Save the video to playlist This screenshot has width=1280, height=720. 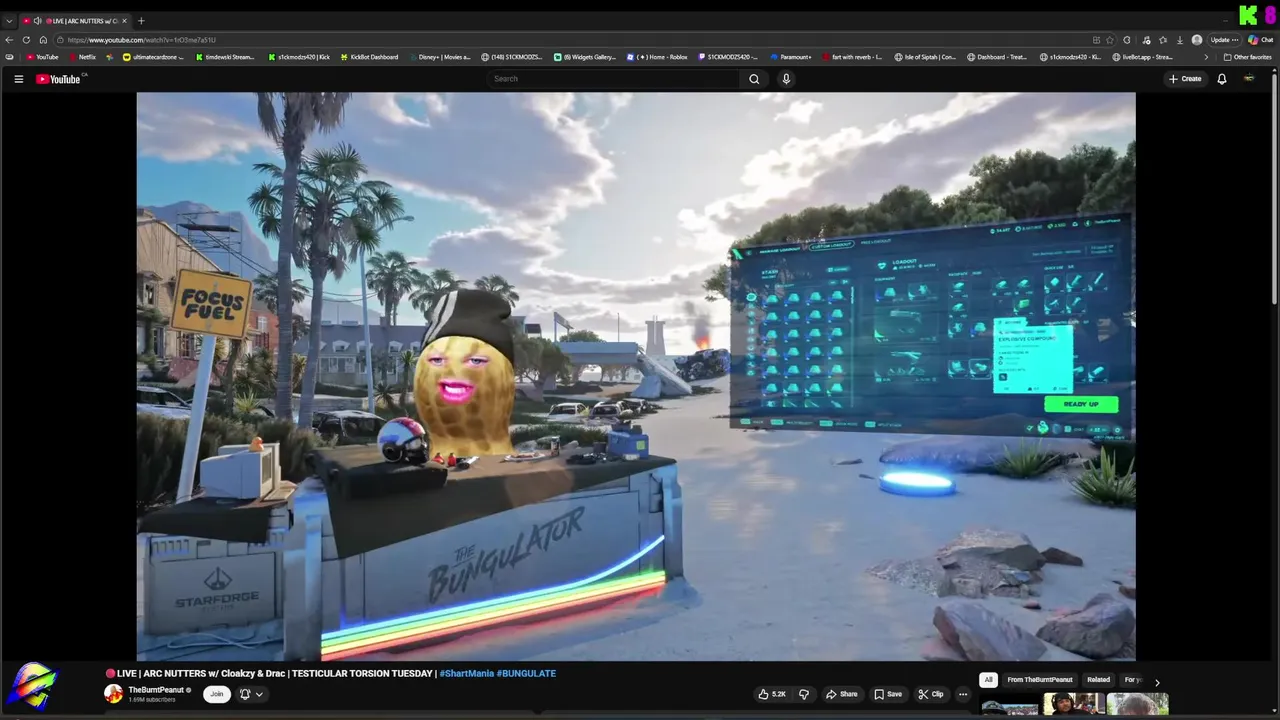888,694
